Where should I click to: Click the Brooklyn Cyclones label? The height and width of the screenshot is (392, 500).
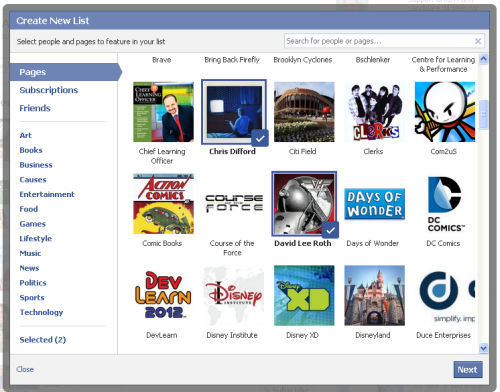coord(303,60)
